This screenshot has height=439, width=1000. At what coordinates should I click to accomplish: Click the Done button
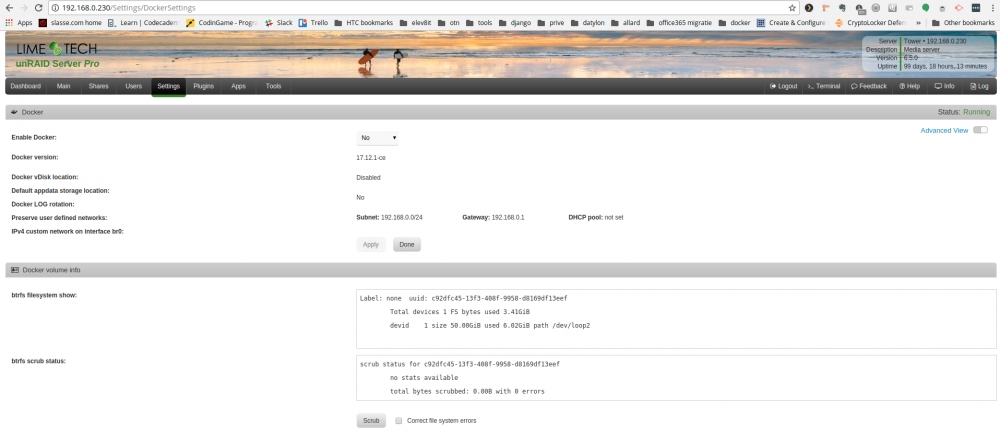[x=407, y=244]
